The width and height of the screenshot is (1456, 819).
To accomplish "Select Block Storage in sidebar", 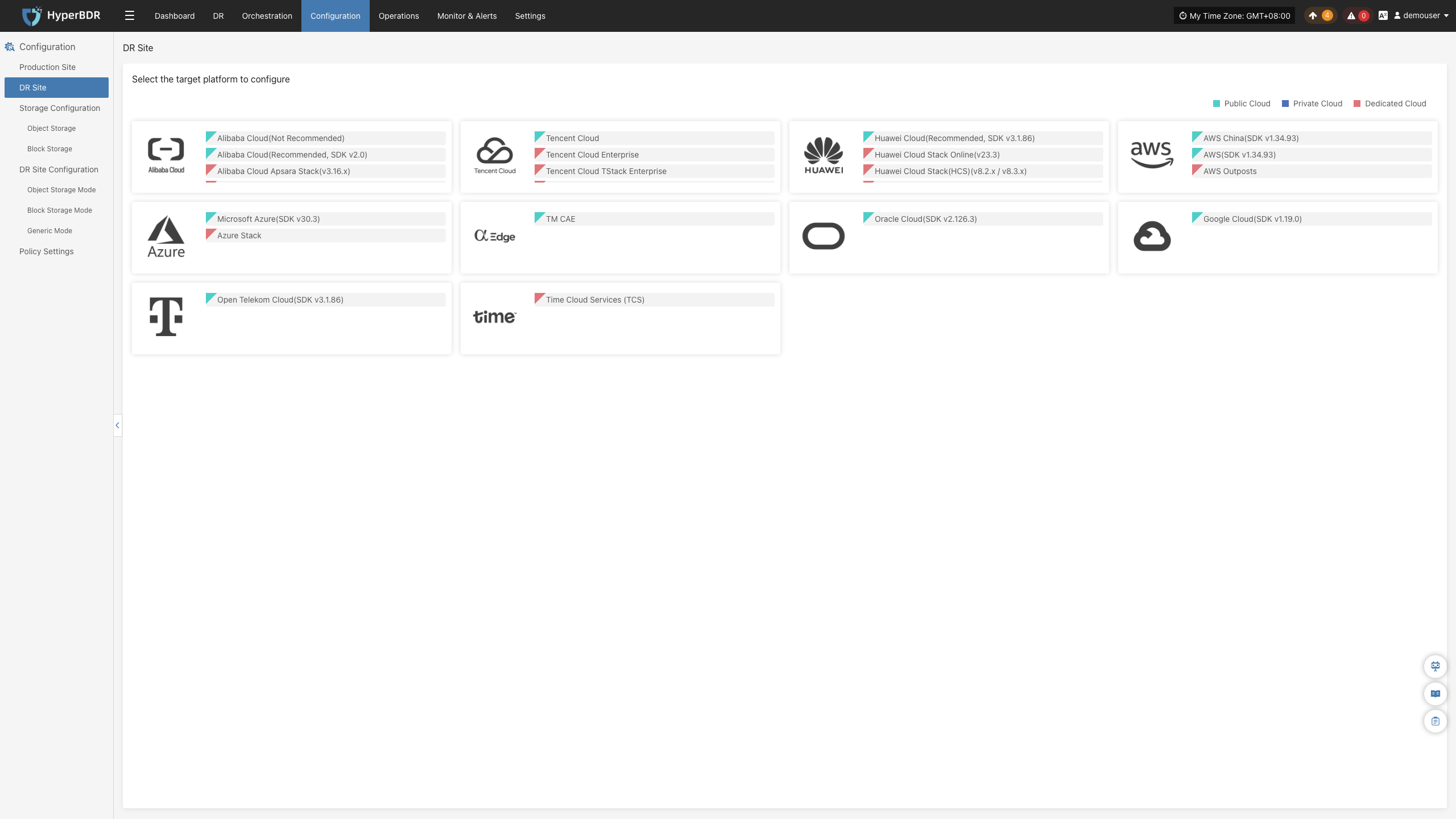I will tap(56, 149).
